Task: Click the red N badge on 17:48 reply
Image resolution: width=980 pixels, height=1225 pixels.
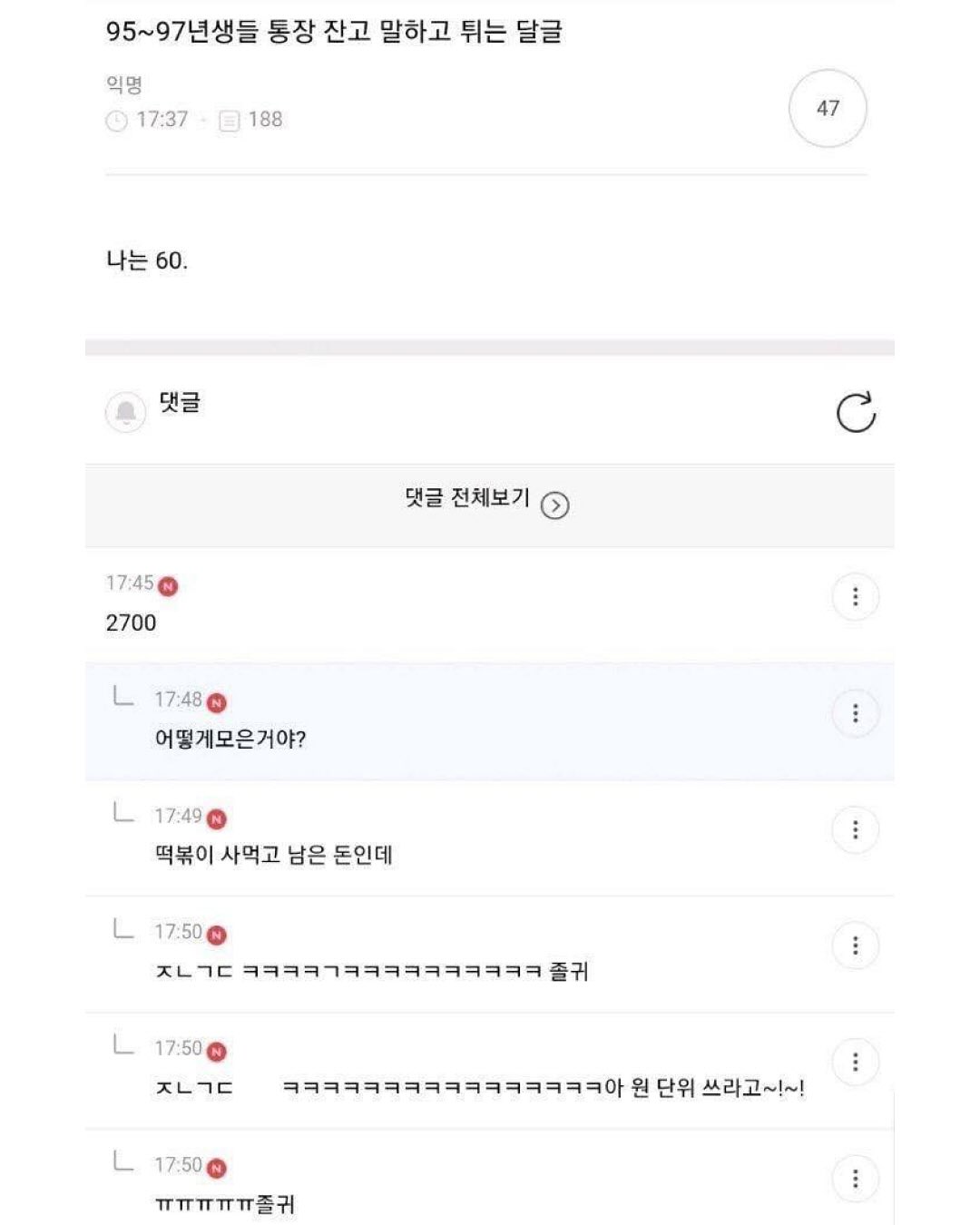Action: tap(216, 702)
